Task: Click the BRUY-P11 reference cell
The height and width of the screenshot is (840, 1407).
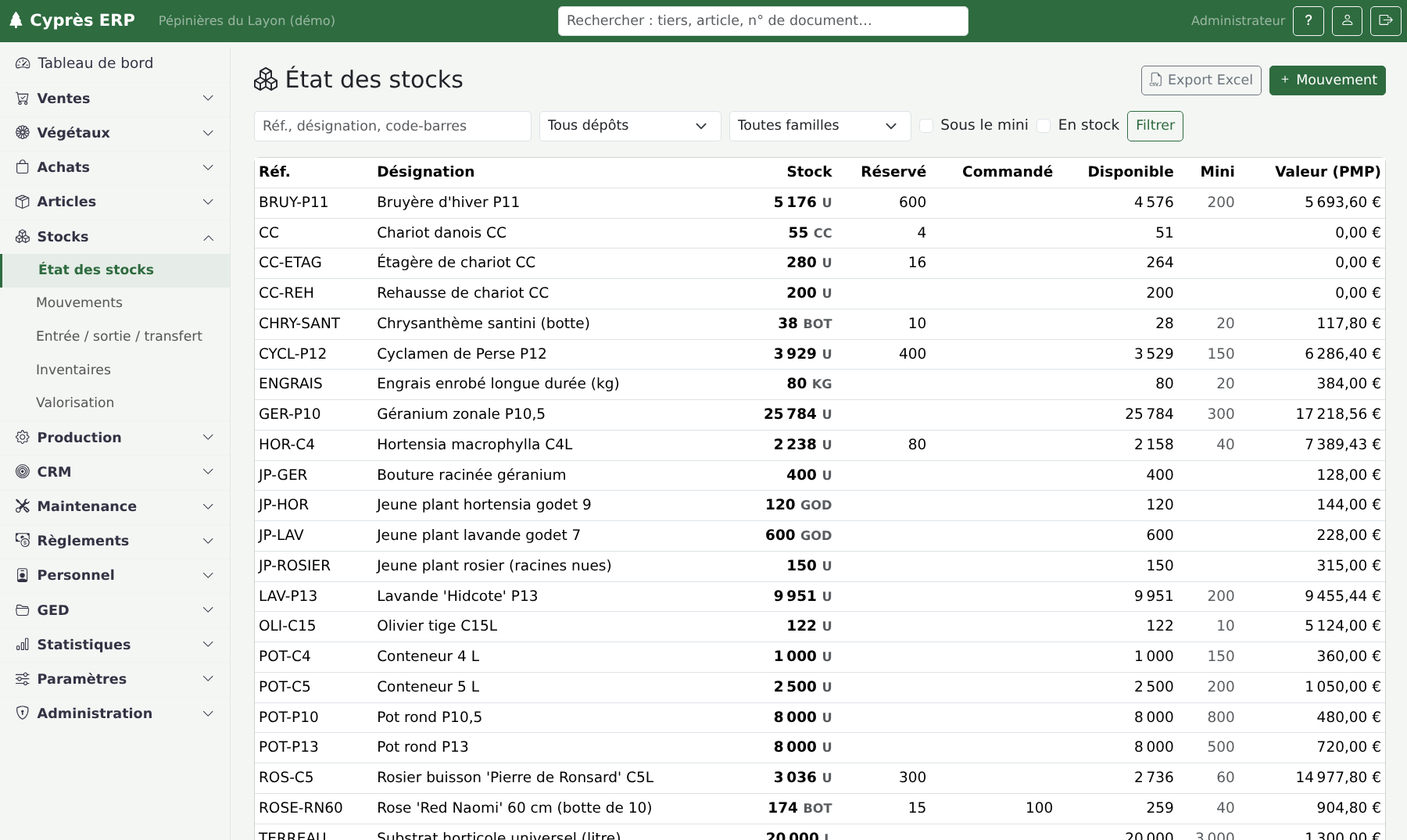Action: tap(293, 202)
